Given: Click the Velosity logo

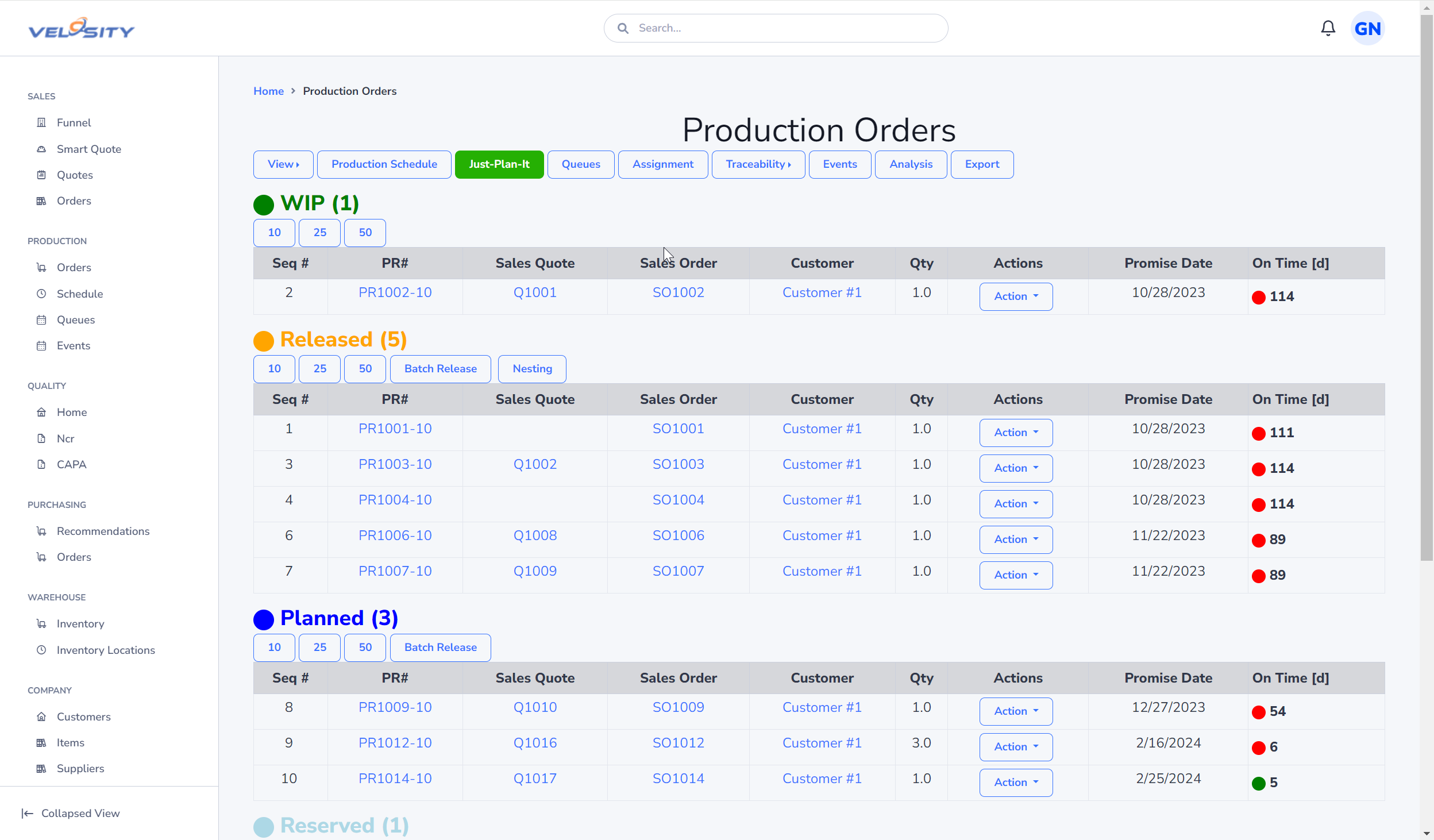Looking at the screenshot, I should coord(81,28).
